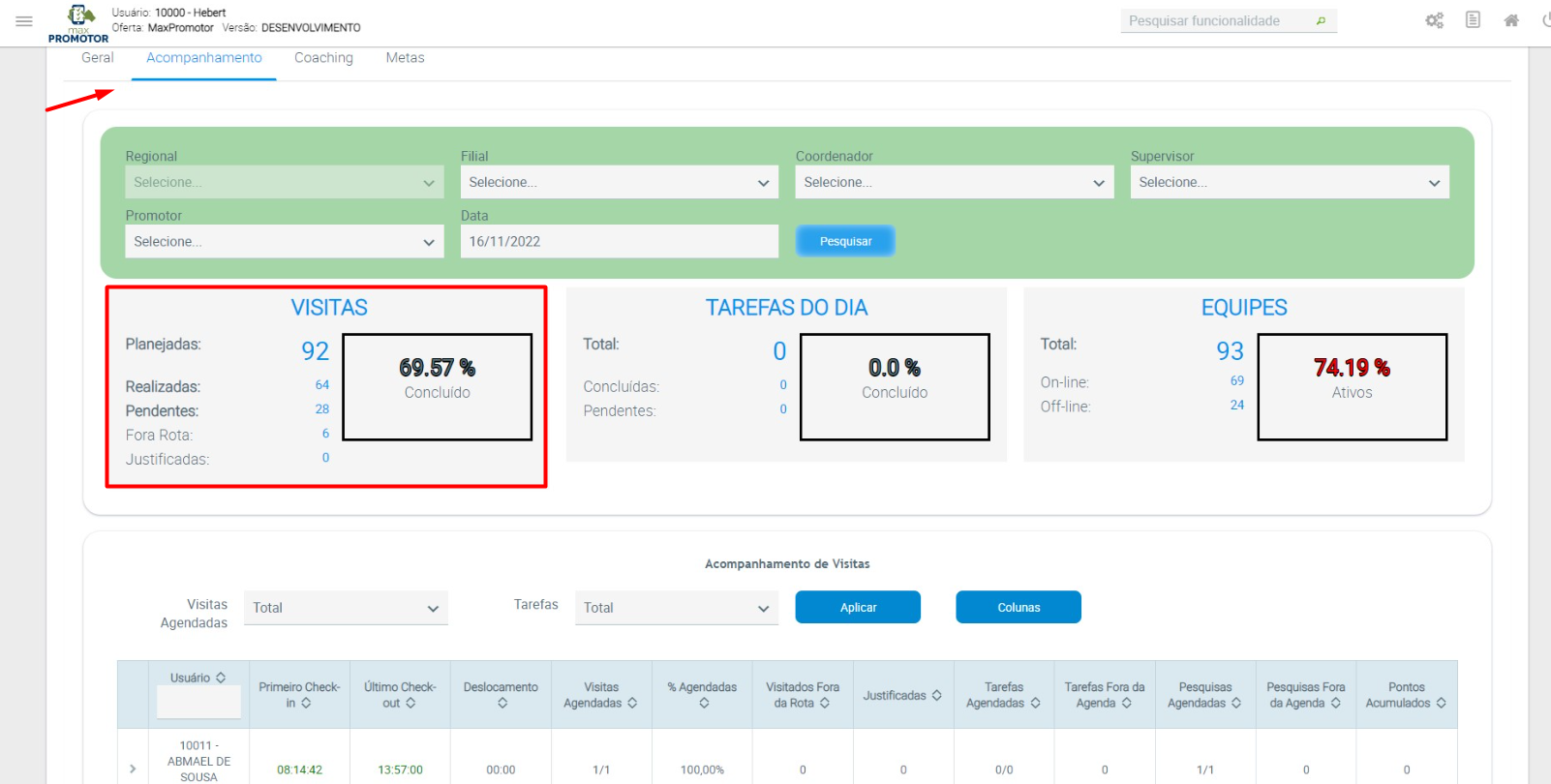Expand the Supervisor selection list

[1289, 182]
